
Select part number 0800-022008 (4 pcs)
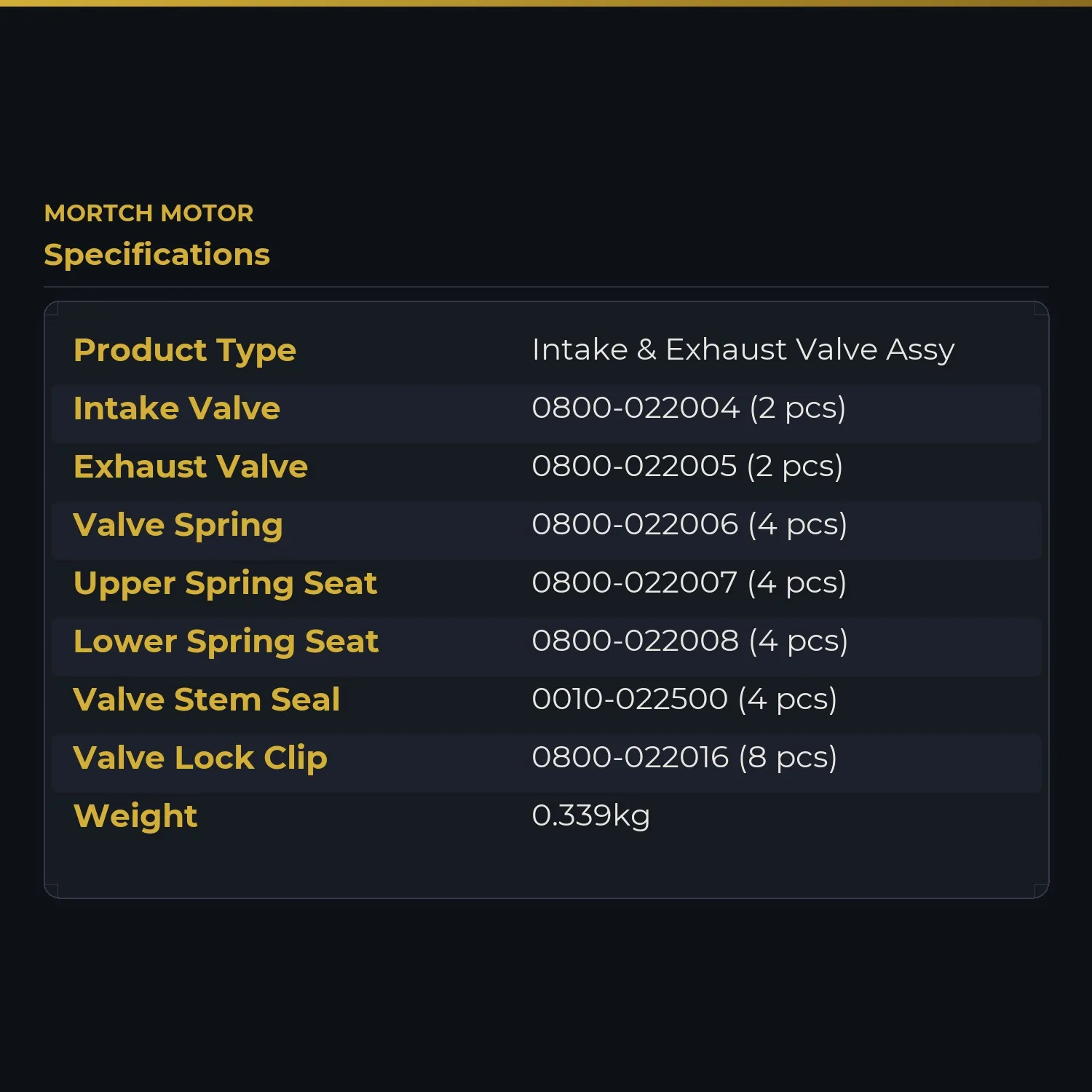click(x=690, y=641)
